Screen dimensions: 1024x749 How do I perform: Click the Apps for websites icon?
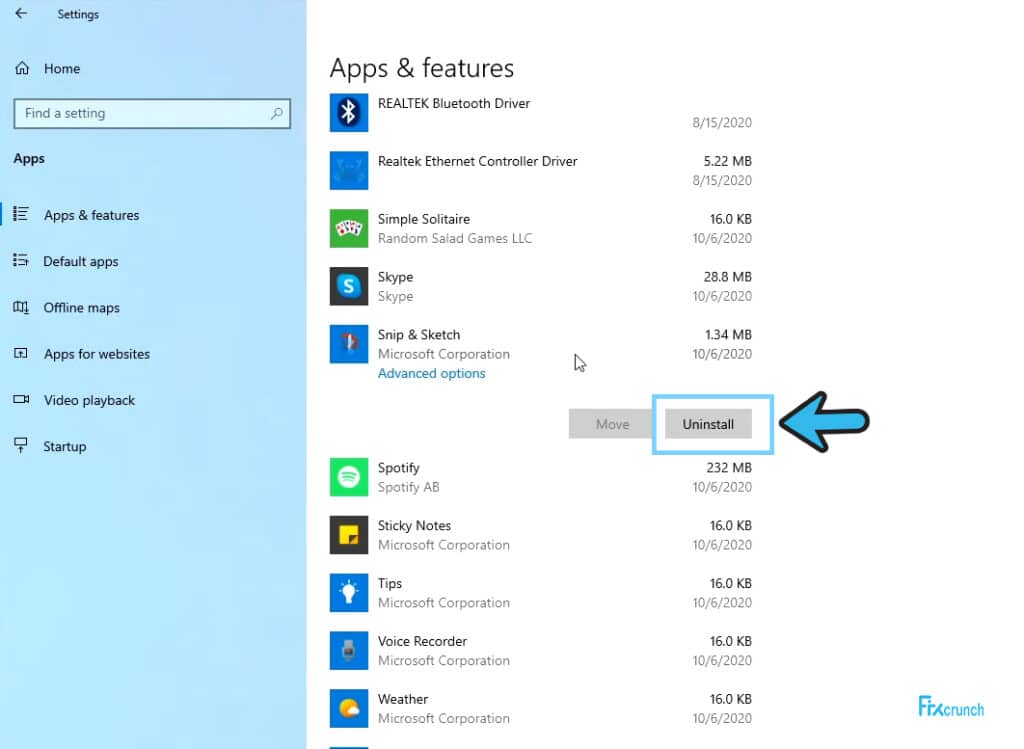[21, 353]
